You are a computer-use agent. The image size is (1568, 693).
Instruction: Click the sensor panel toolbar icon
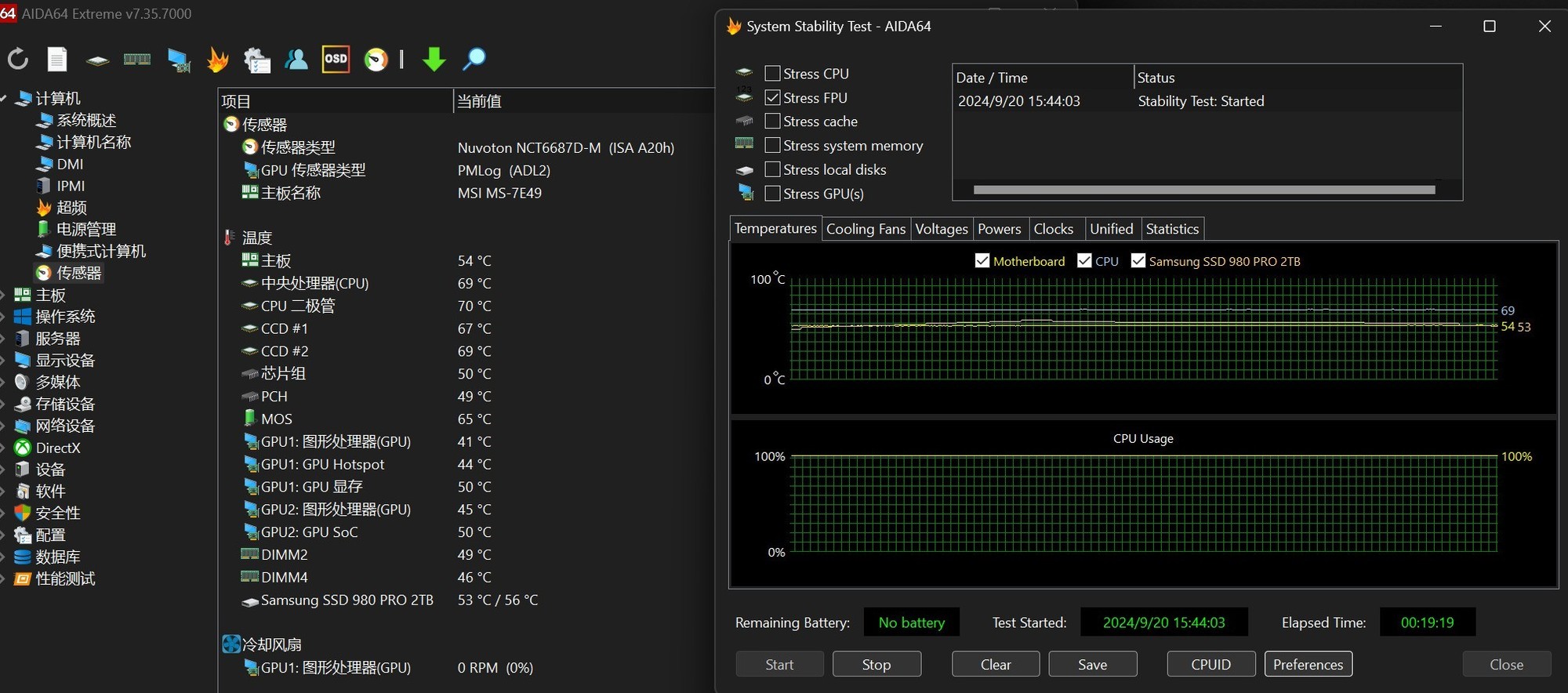(376, 60)
